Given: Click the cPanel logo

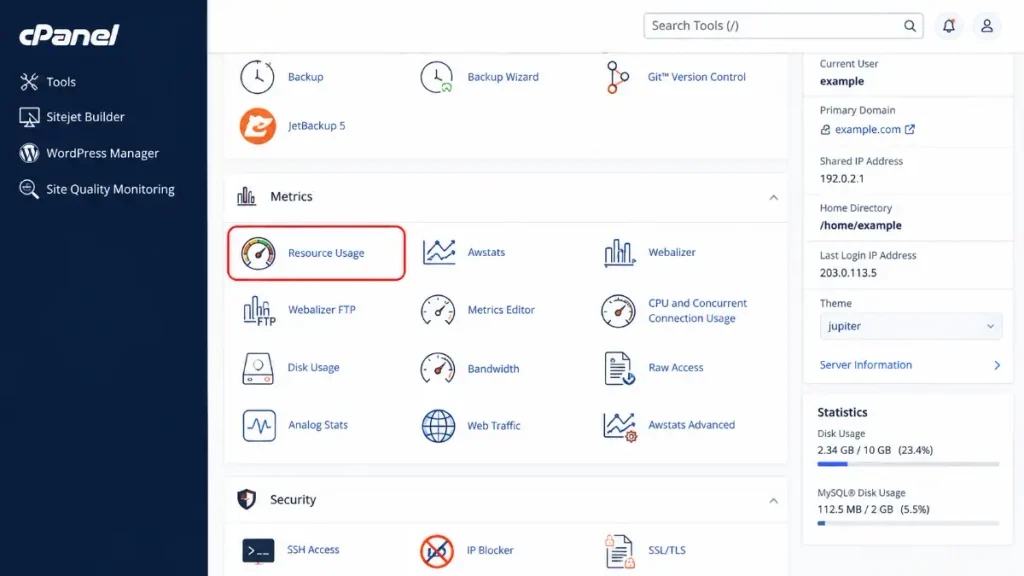Looking at the screenshot, I should (x=69, y=35).
